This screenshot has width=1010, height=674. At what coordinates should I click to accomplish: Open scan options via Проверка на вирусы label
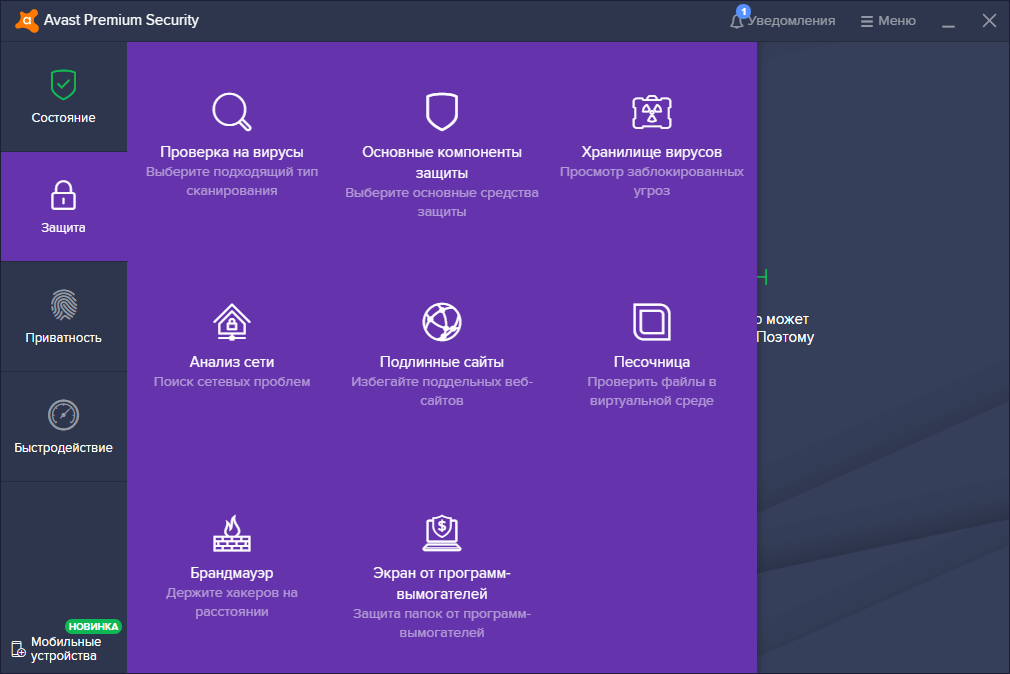pyautogui.click(x=231, y=152)
